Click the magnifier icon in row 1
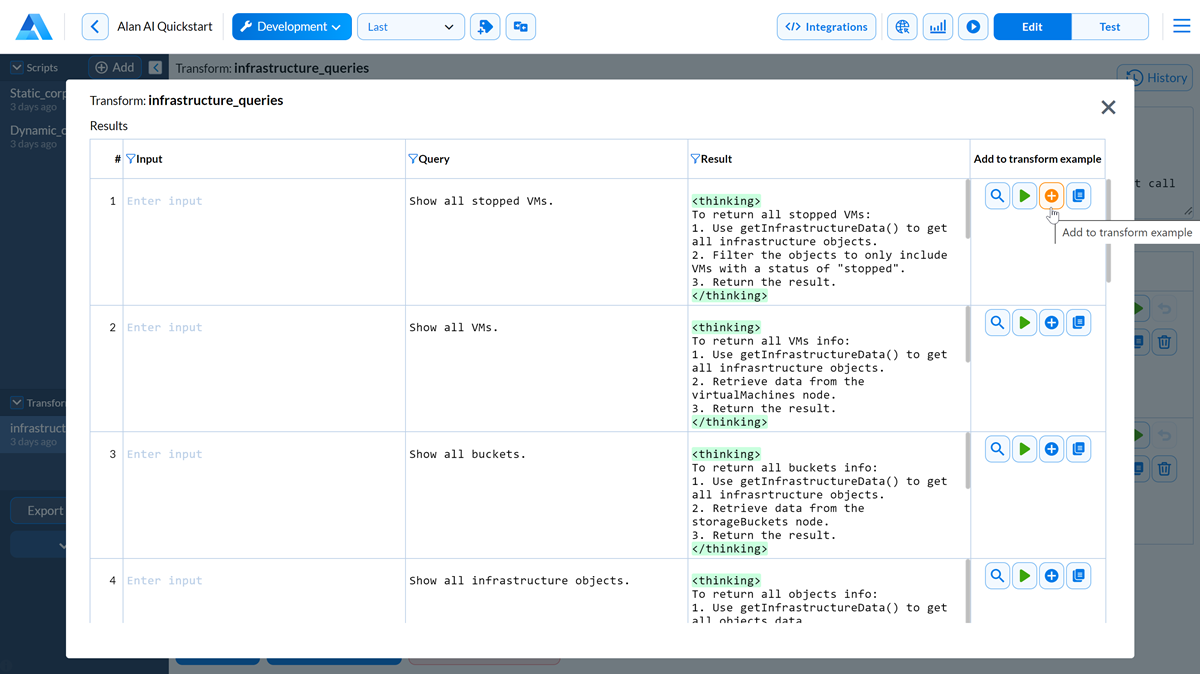1200x674 pixels. [997, 196]
